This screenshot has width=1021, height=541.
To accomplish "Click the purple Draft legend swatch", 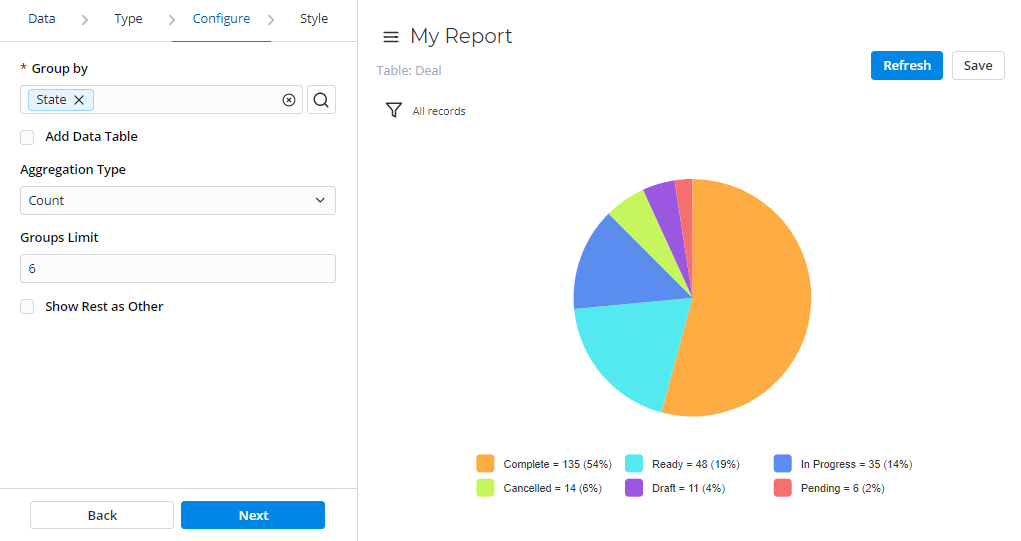I will pos(634,488).
